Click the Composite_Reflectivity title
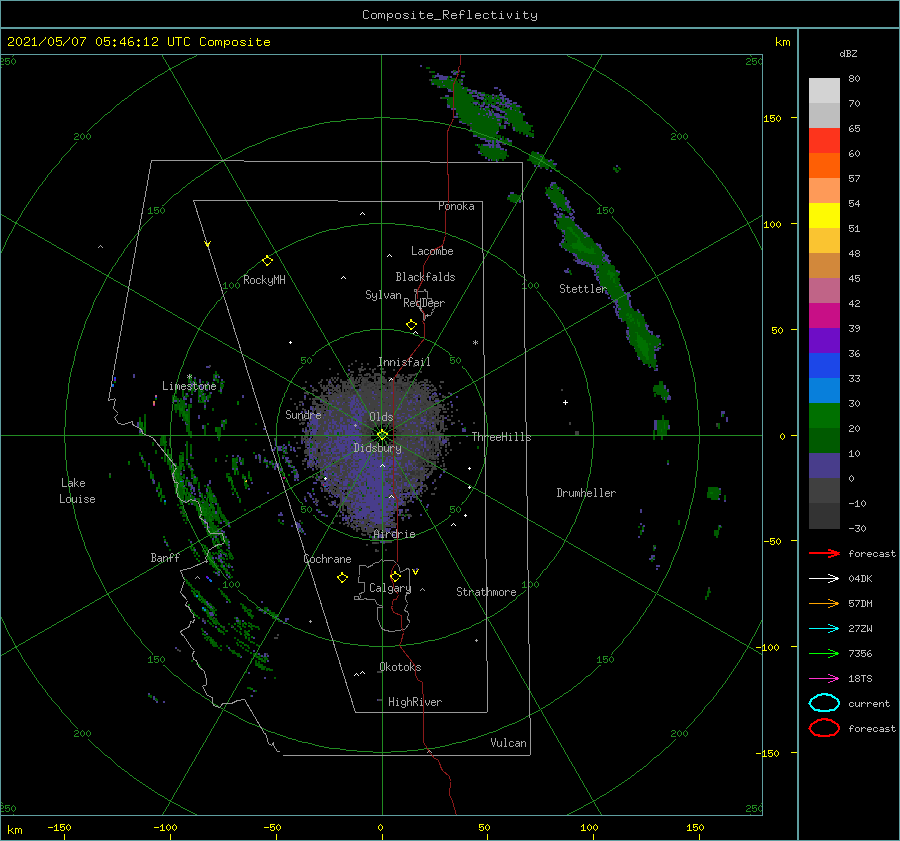This screenshot has height=841, width=900. [x=450, y=15]
